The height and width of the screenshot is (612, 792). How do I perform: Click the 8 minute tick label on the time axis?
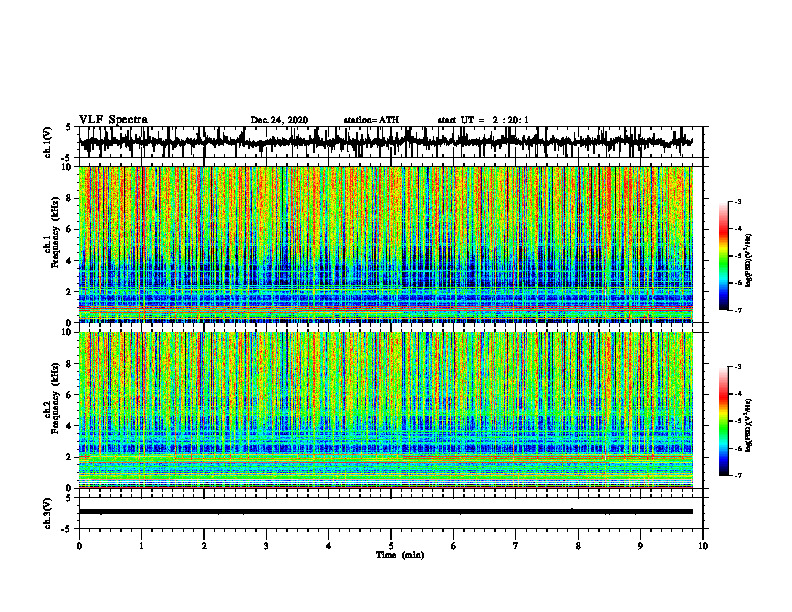pyautogui.click(x=578, y=546)
